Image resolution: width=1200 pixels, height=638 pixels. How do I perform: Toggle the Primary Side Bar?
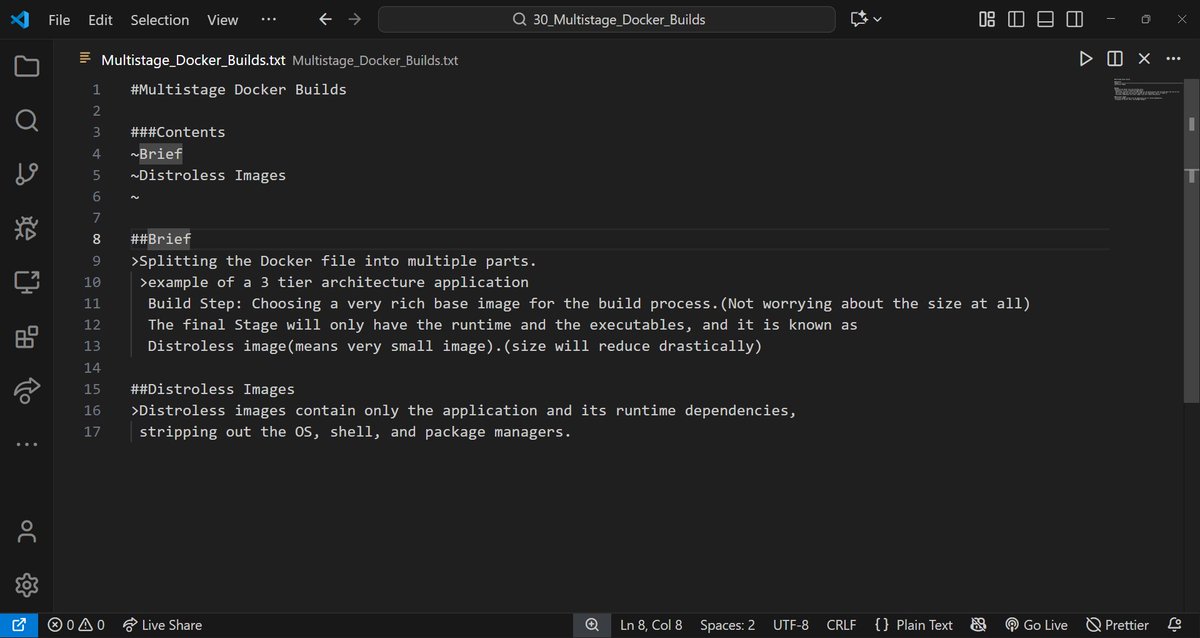click(1016, 19)
